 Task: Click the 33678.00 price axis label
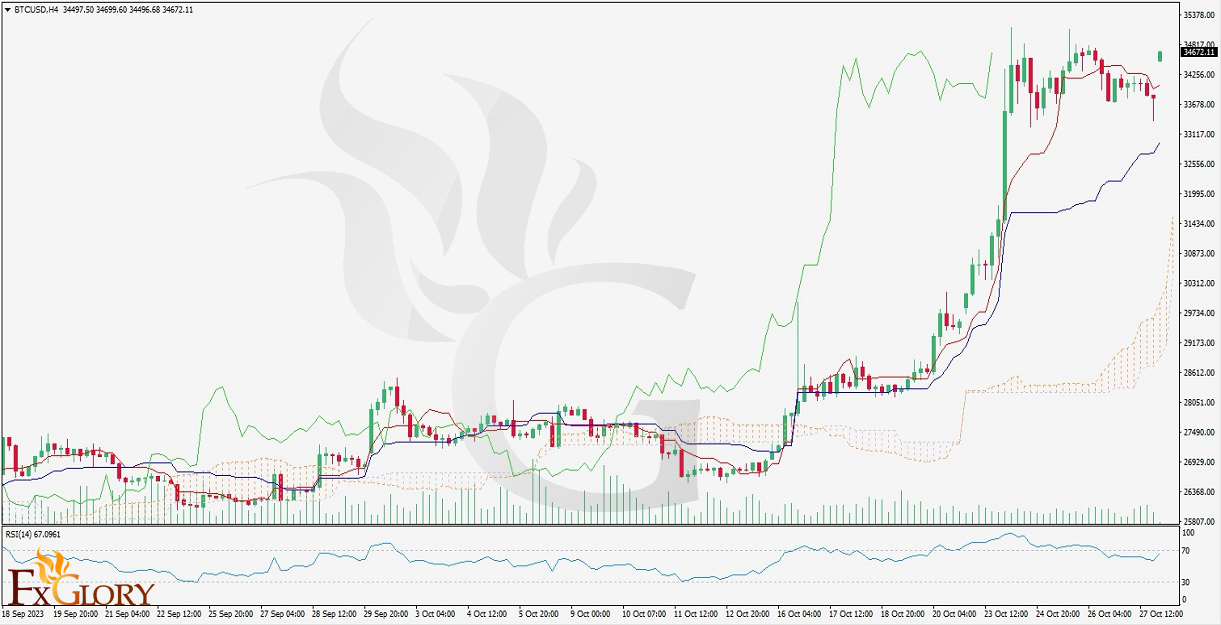tap(1198, 104)
